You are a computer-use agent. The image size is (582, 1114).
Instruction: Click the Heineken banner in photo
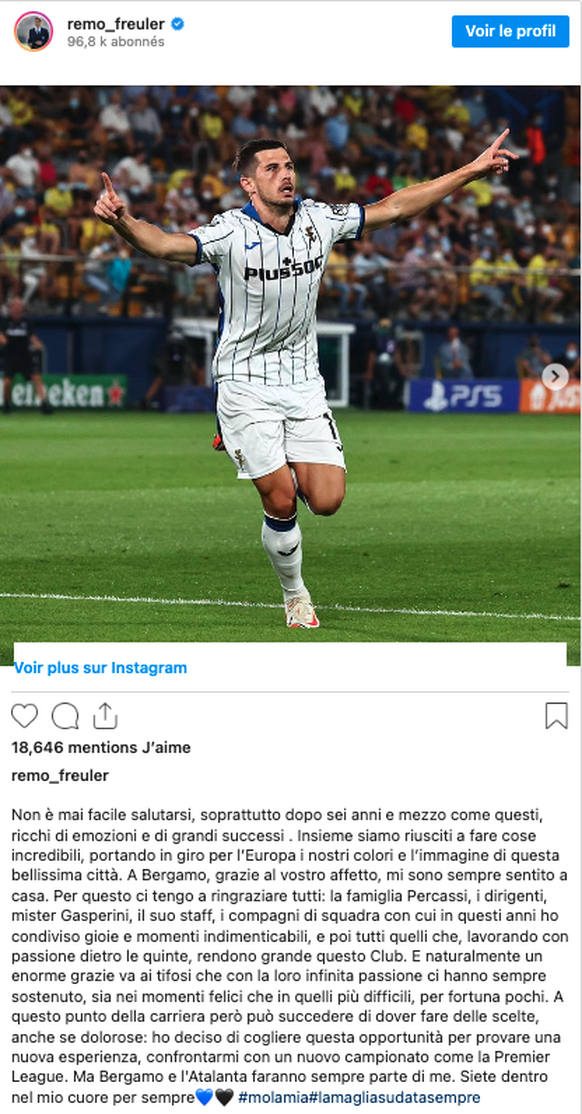coord(63,392)
